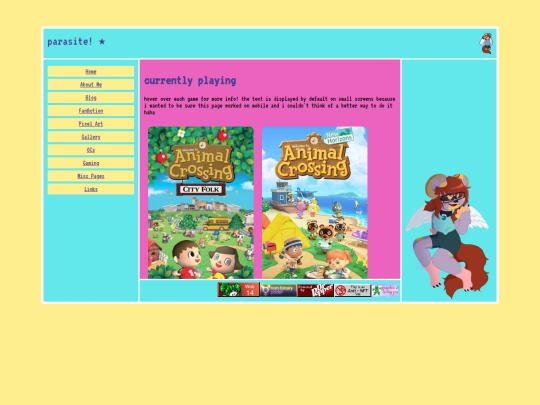Open the Pixel Art page
This screenshot has height=405, width=540.
click(x=91, y=124)
